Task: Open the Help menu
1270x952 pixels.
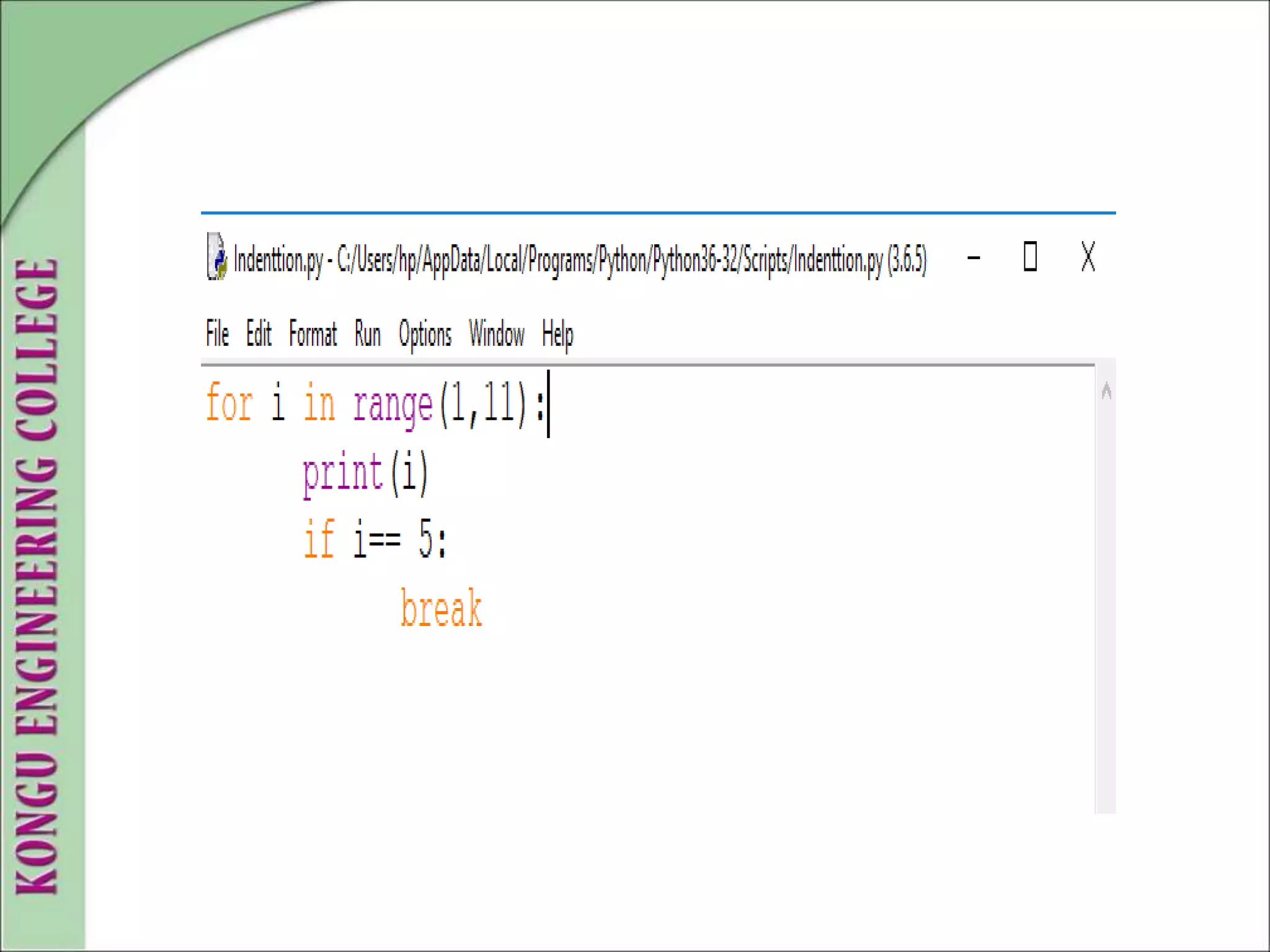Action: 557,334
